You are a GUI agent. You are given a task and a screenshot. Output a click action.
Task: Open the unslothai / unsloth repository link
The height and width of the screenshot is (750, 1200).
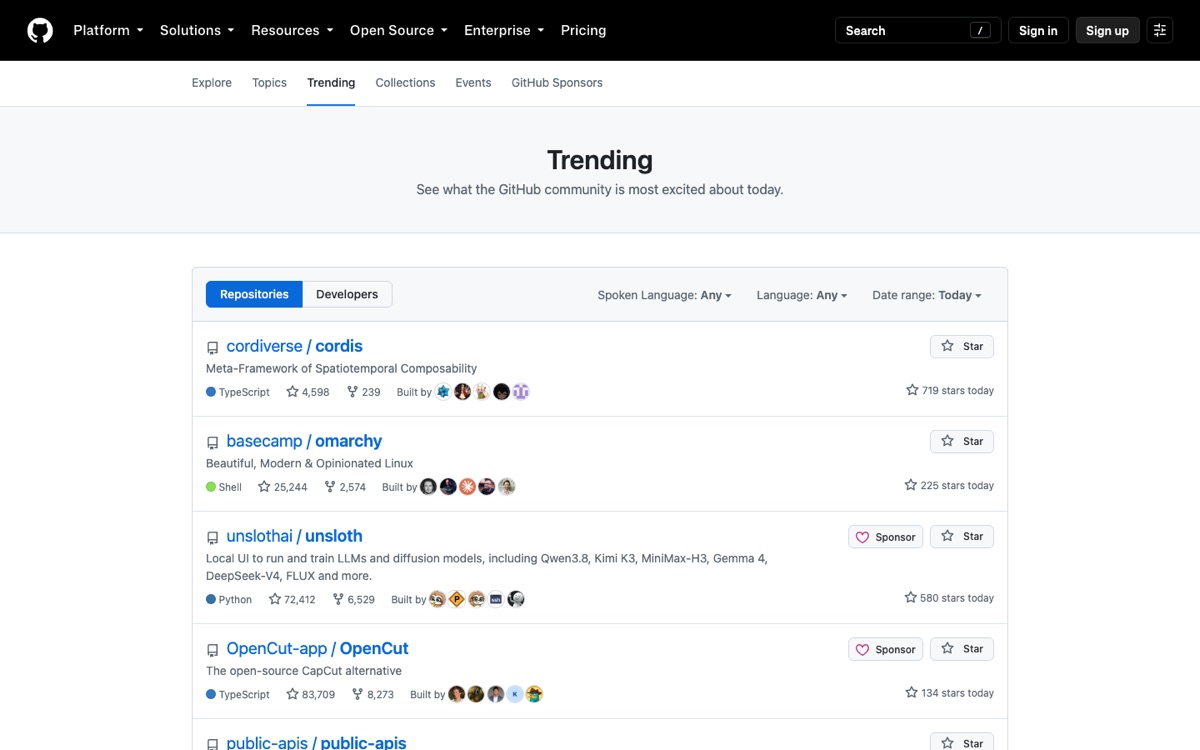coord(294,536)
